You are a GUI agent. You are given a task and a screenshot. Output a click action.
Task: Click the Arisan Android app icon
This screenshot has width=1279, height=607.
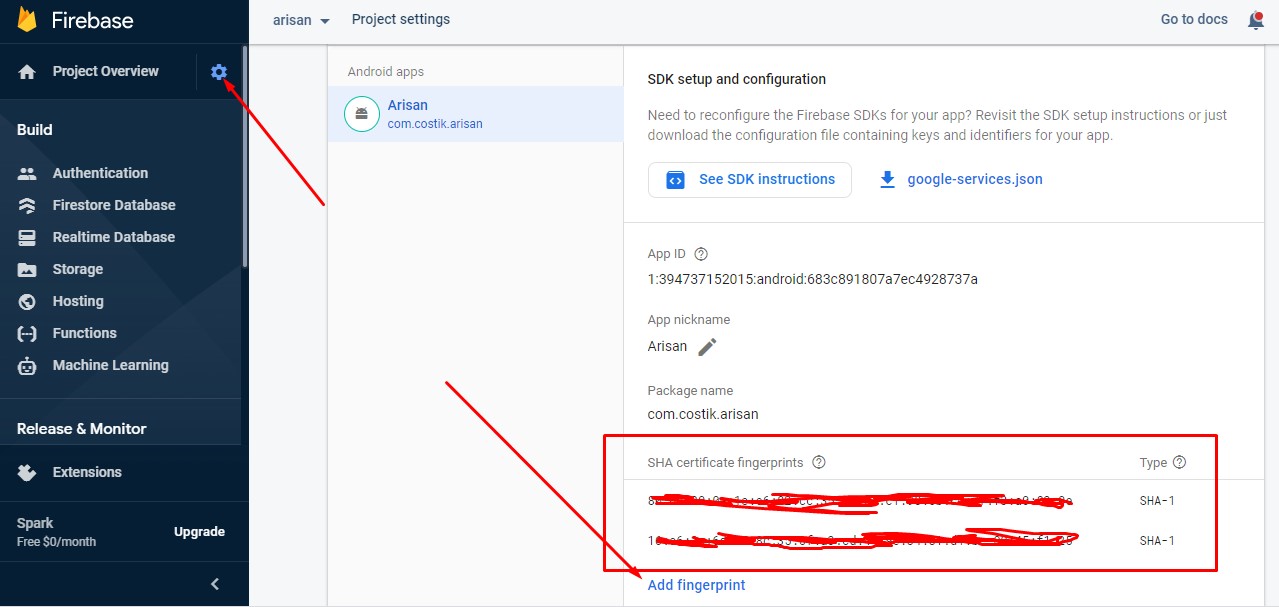click(x=361, y=114)
